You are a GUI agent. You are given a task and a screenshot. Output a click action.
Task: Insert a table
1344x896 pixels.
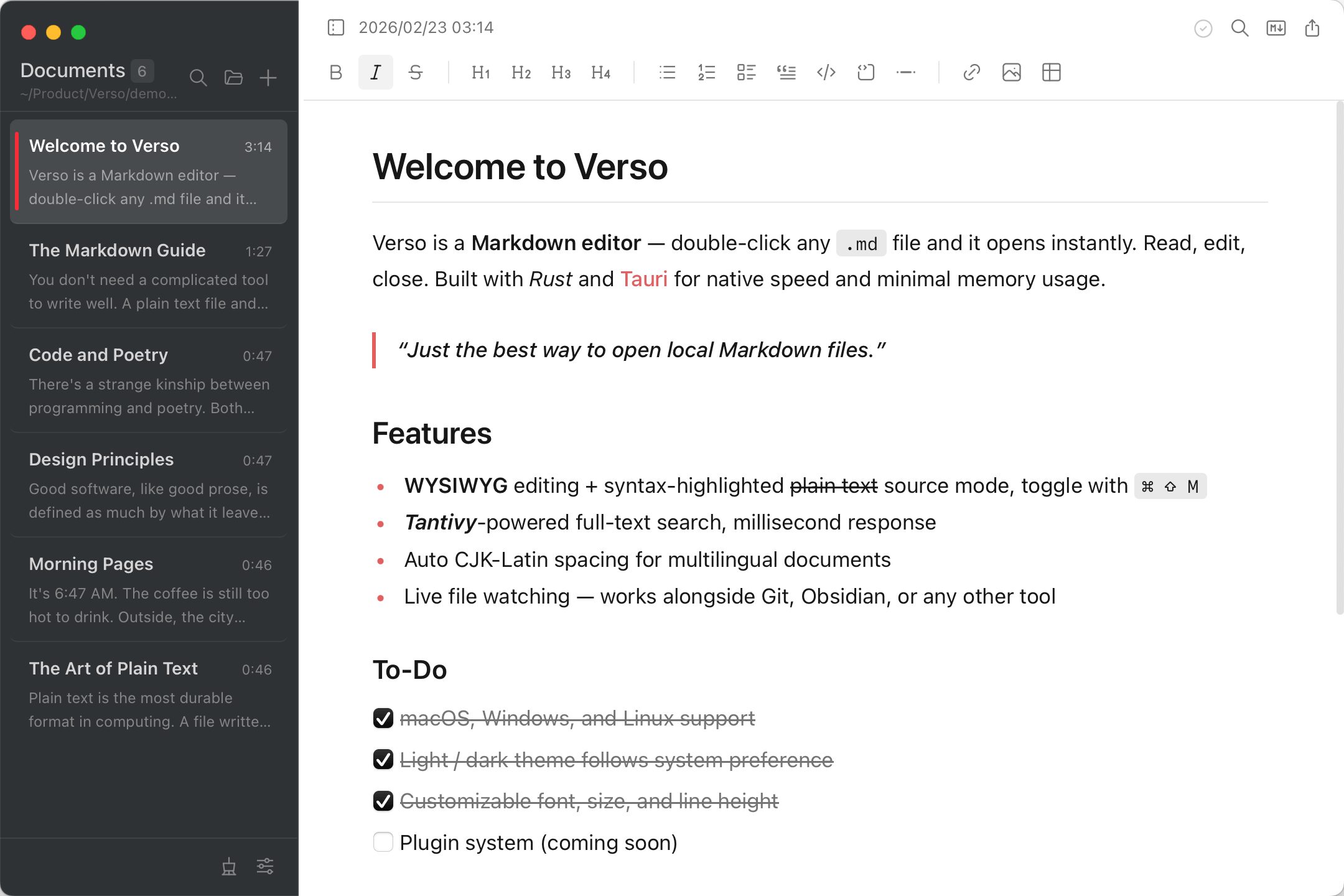pyautogui.click(x=1052, y=72)
